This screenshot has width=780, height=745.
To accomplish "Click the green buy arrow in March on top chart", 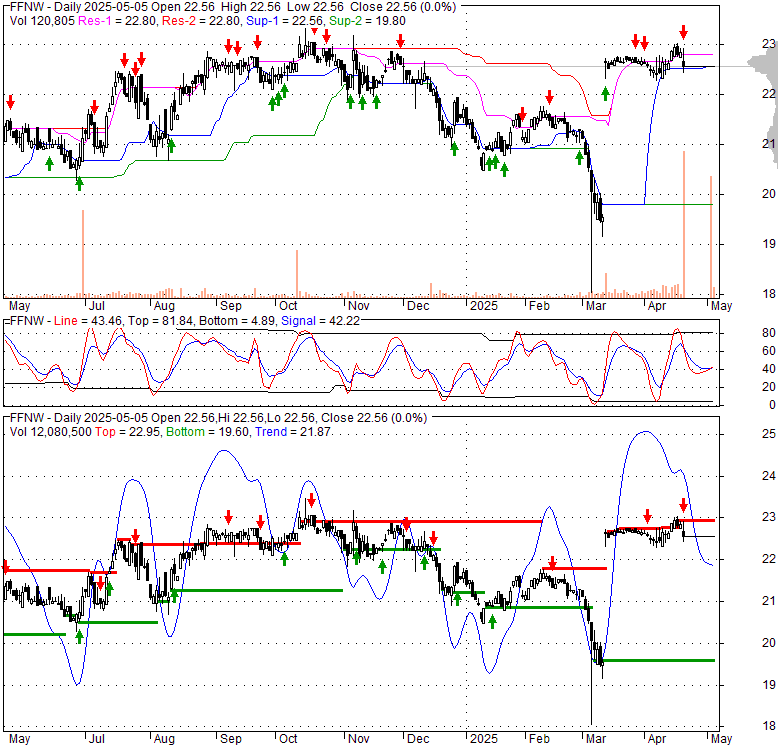I will [x=605, y=93].
